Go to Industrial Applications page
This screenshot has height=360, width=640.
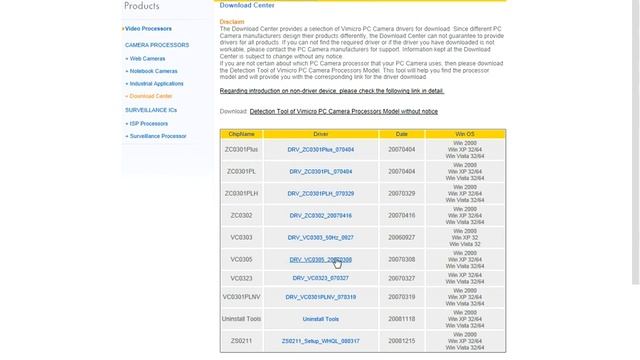click(156, 84)
